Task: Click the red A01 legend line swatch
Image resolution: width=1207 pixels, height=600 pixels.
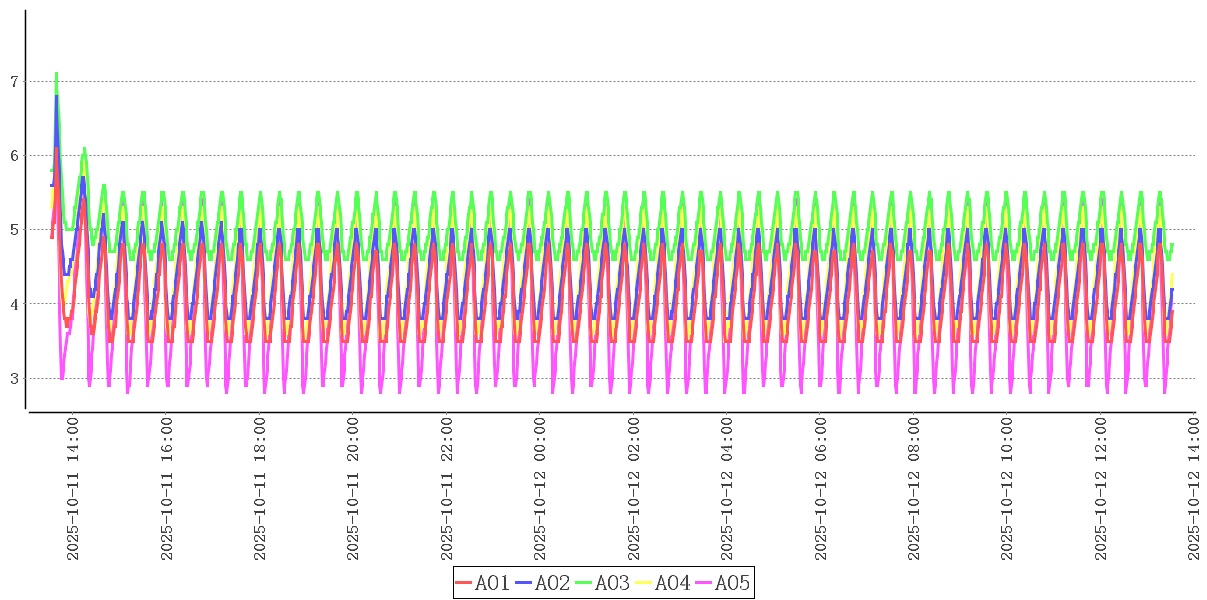Action: [464, 583]
